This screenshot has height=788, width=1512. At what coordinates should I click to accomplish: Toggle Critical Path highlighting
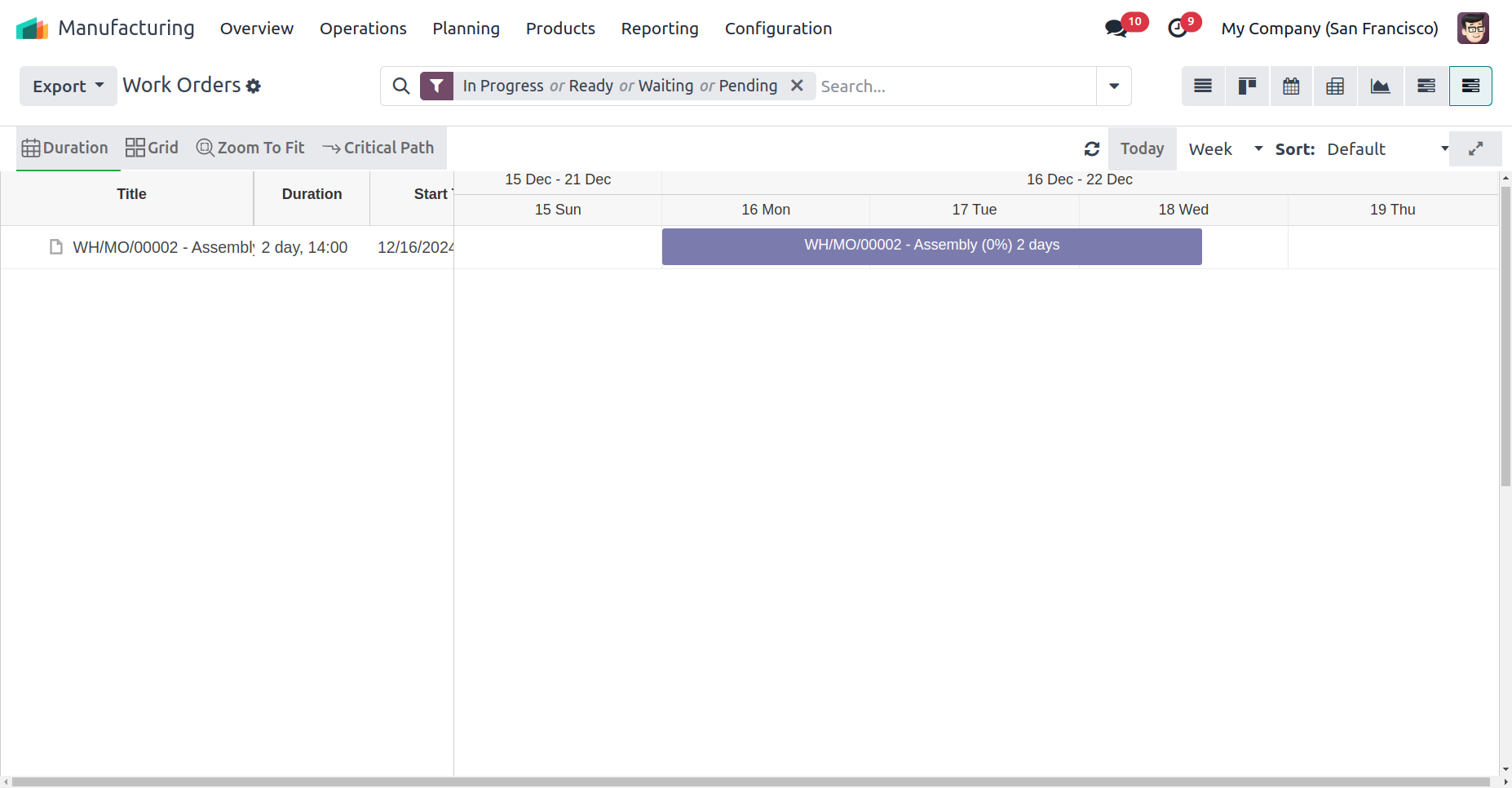tap(378, 148)
